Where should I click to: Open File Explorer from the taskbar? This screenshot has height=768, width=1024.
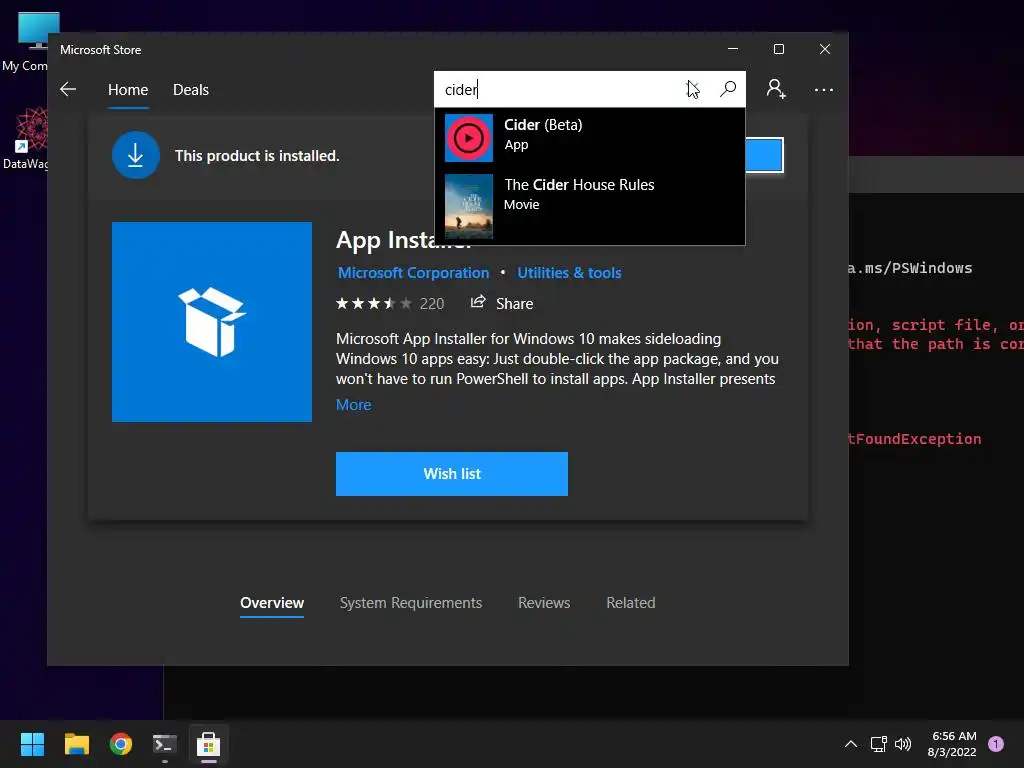coord(76,744)
